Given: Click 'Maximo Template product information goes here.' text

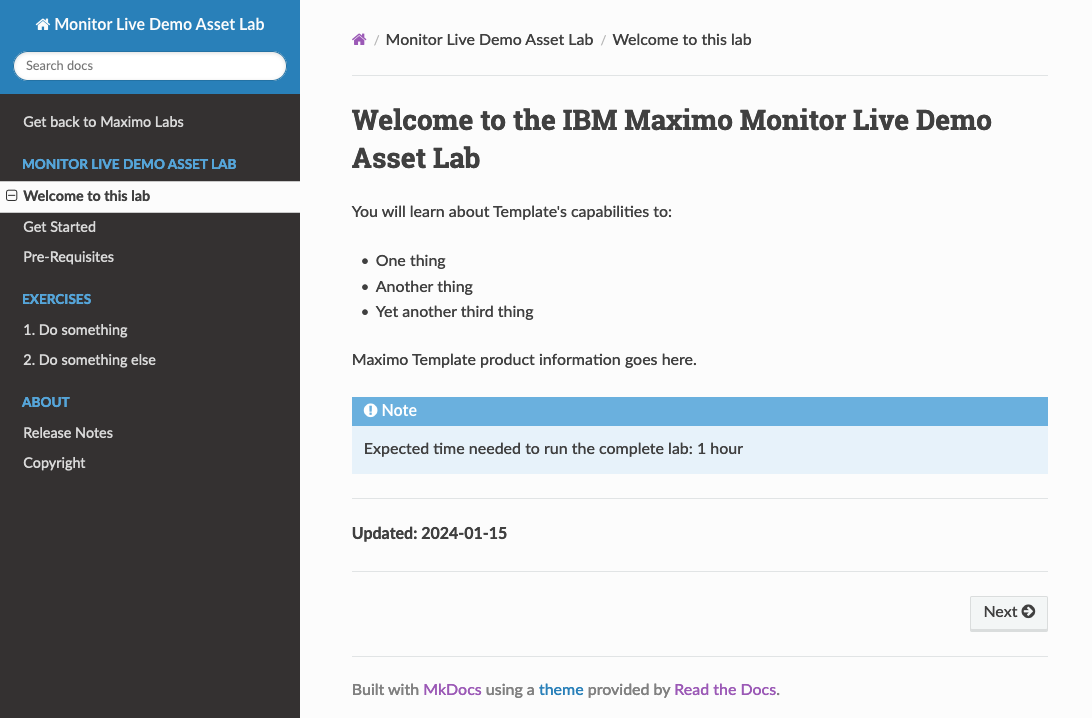Looking at the screenshot, I should click(524, 360).
